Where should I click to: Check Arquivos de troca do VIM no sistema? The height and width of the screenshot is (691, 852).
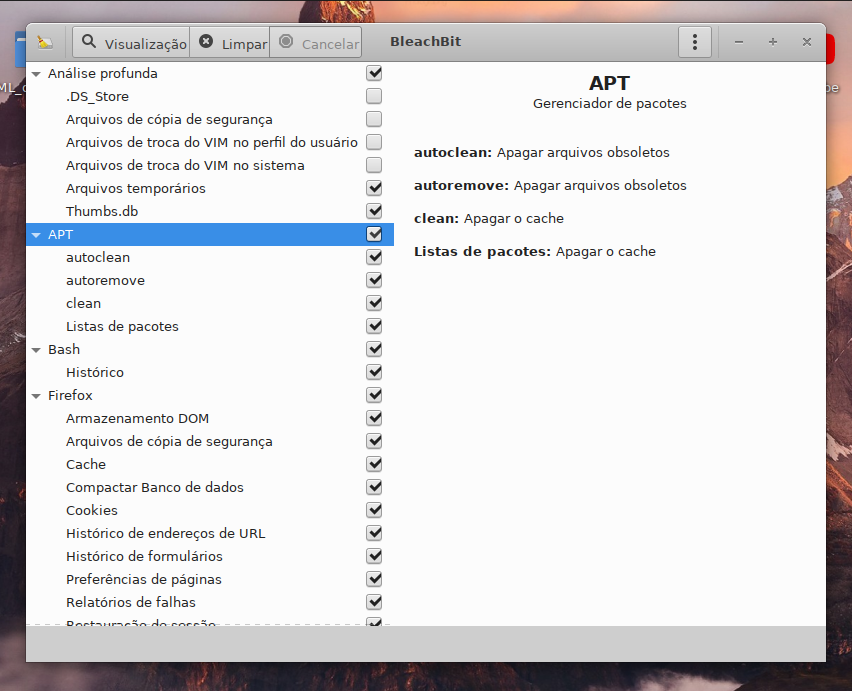374,166
